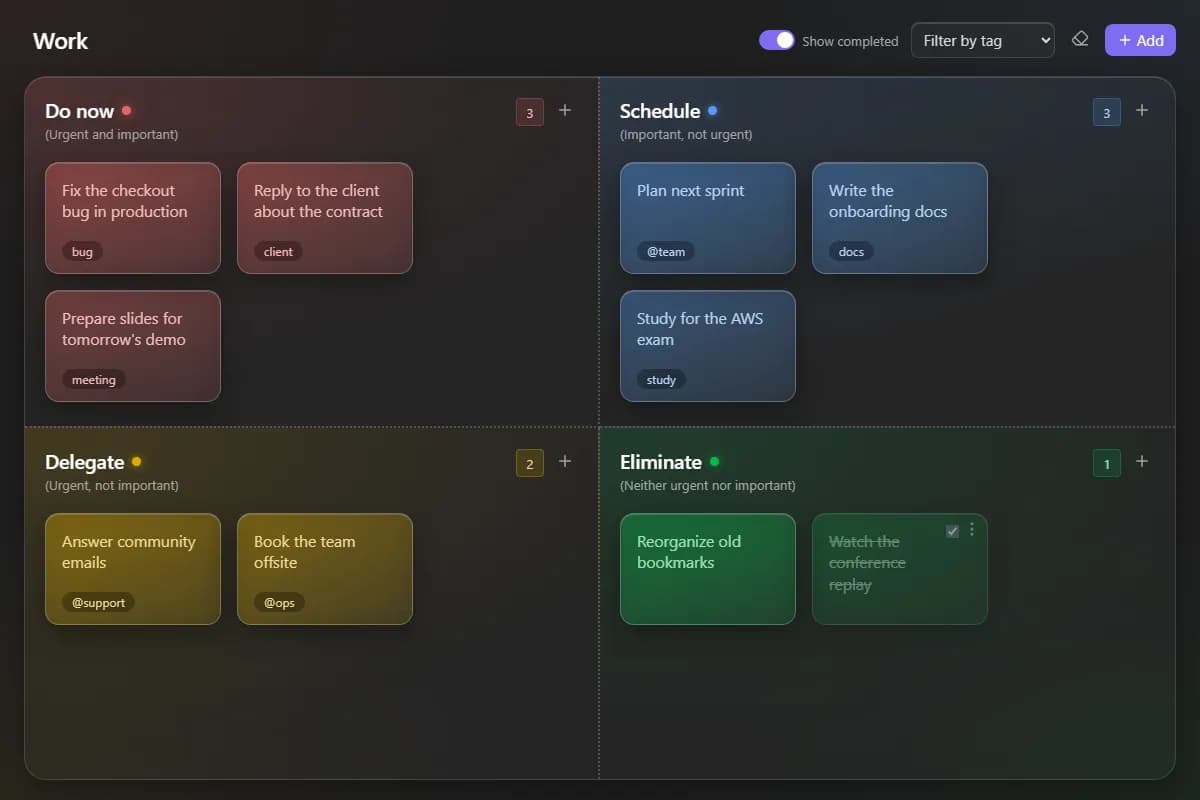Click the purple Add button
Screen dimensions: 1200x800
coord(1140,40)
